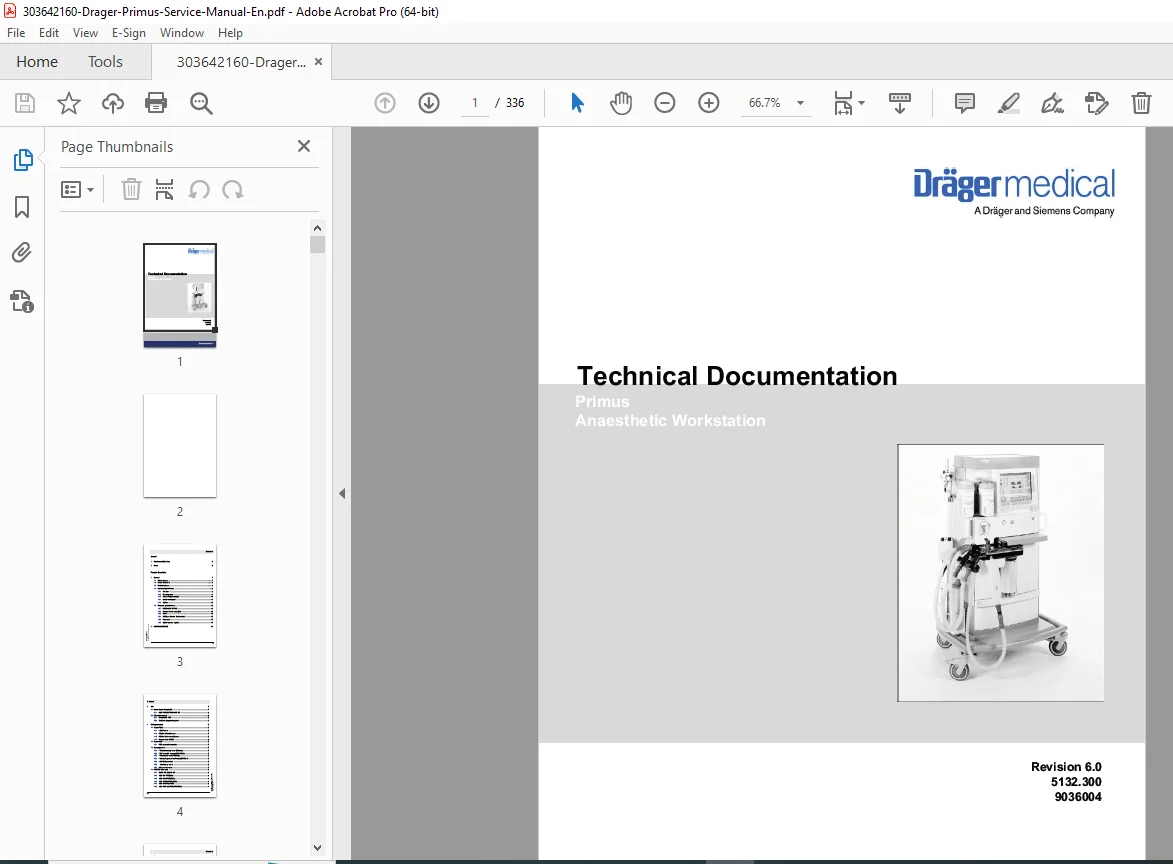Click the current page number field
1173x864 pixels.
[474, 102]
